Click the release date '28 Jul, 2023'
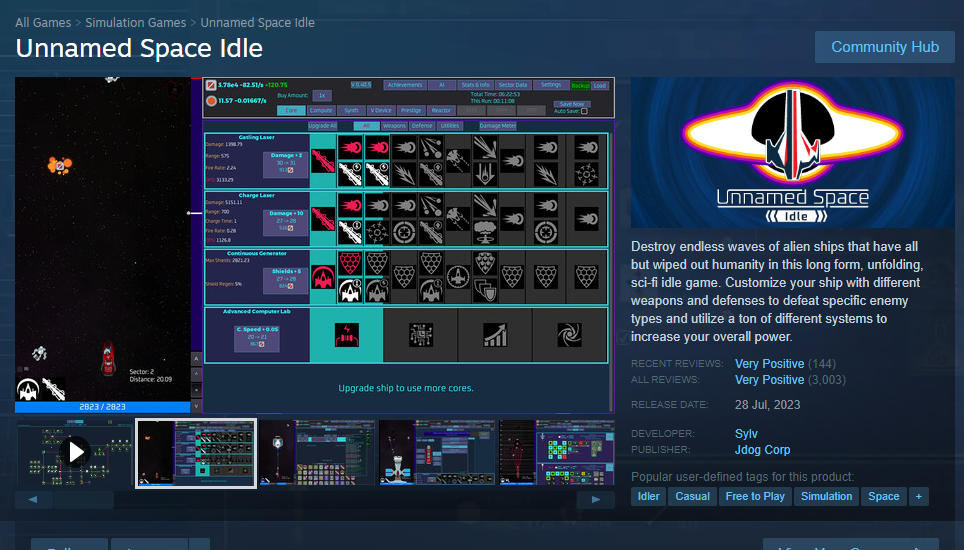Screen dimensions: 964x550 click(767, 405)
